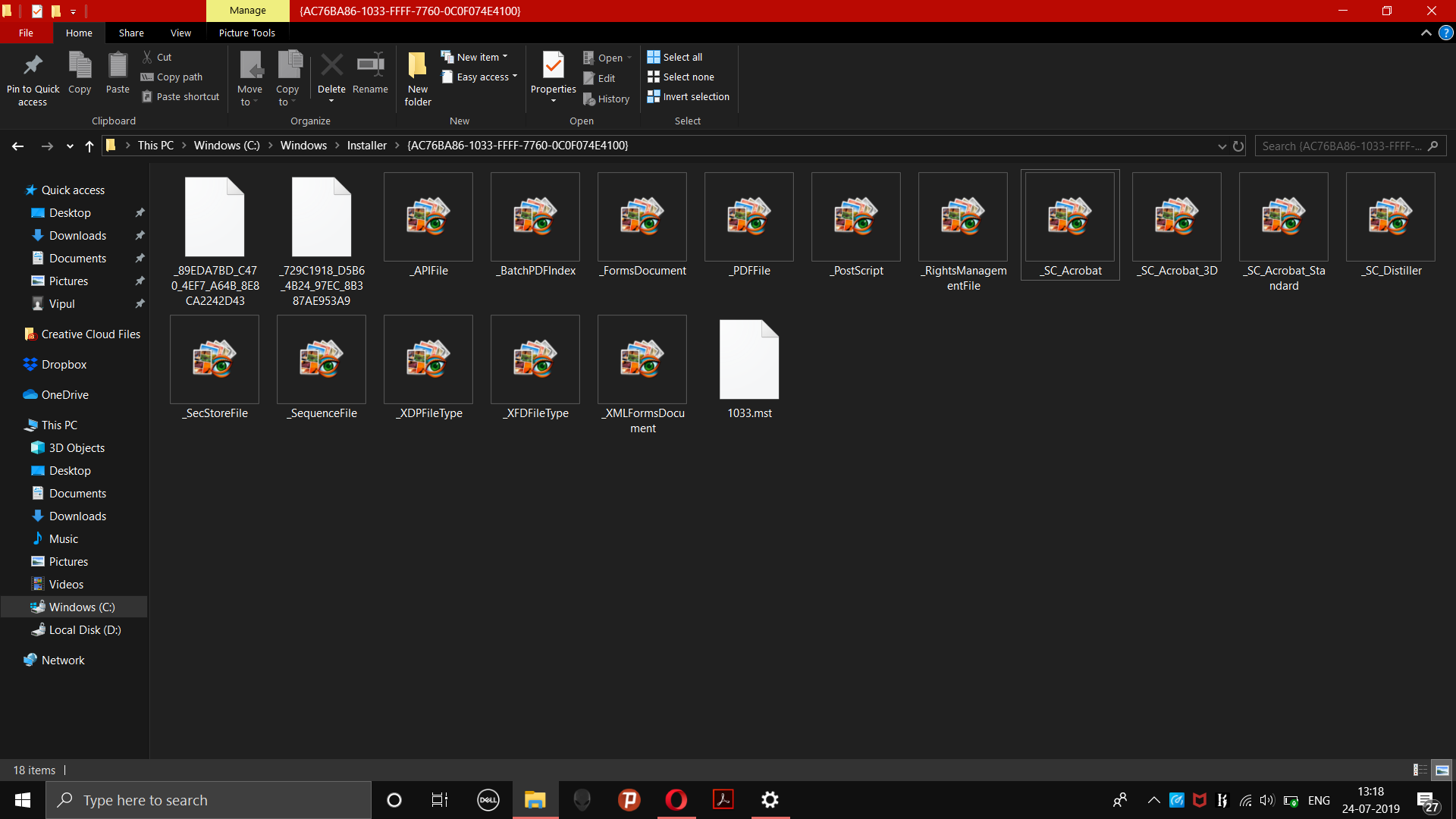Select the Manage contextual tab
This screenshot has width=1456, height=819.
pyautogui.click(x=247, y=11)
